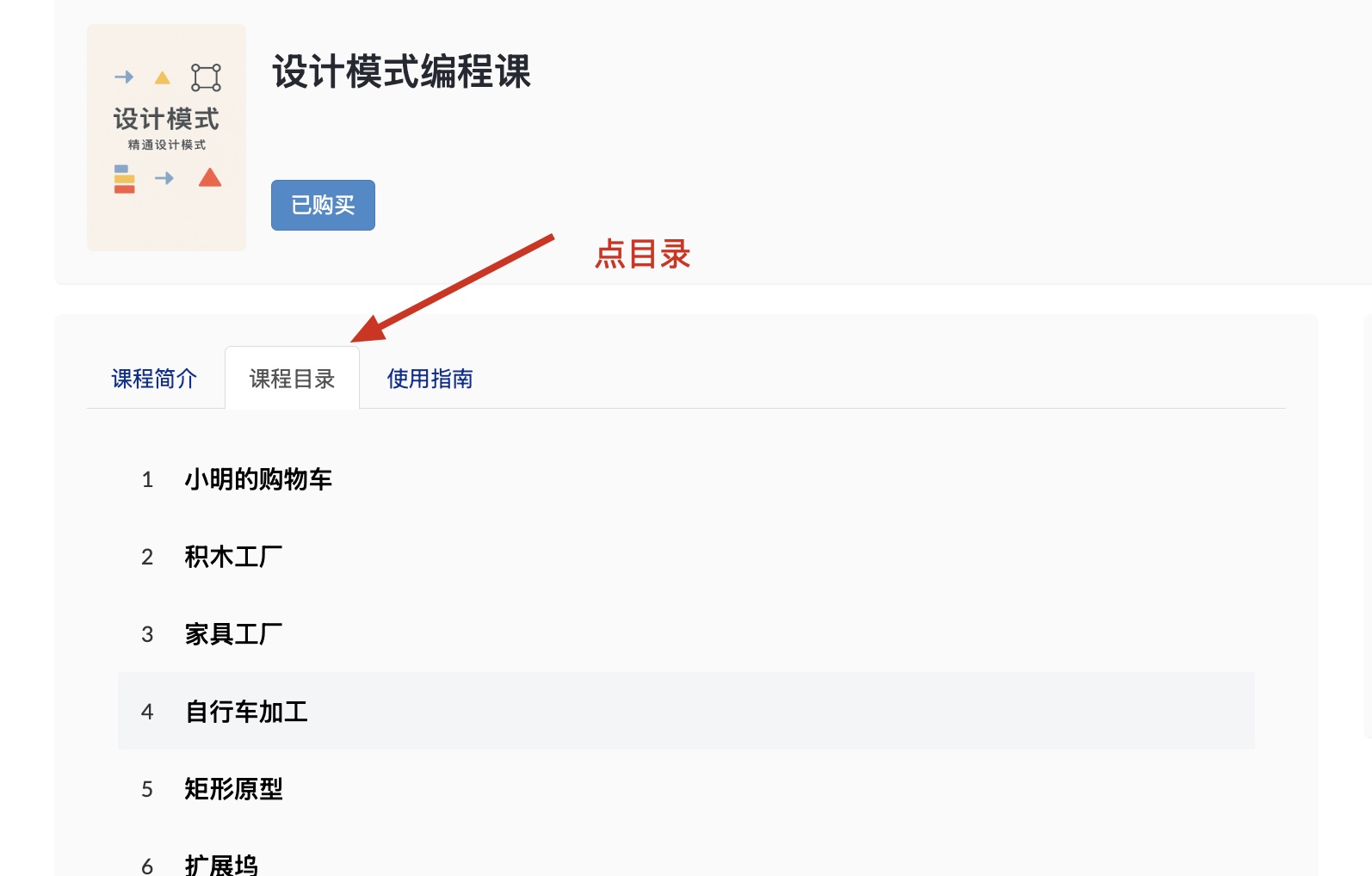
Task: Open the 课程简介 tab
Action: [x=155, y=379]
